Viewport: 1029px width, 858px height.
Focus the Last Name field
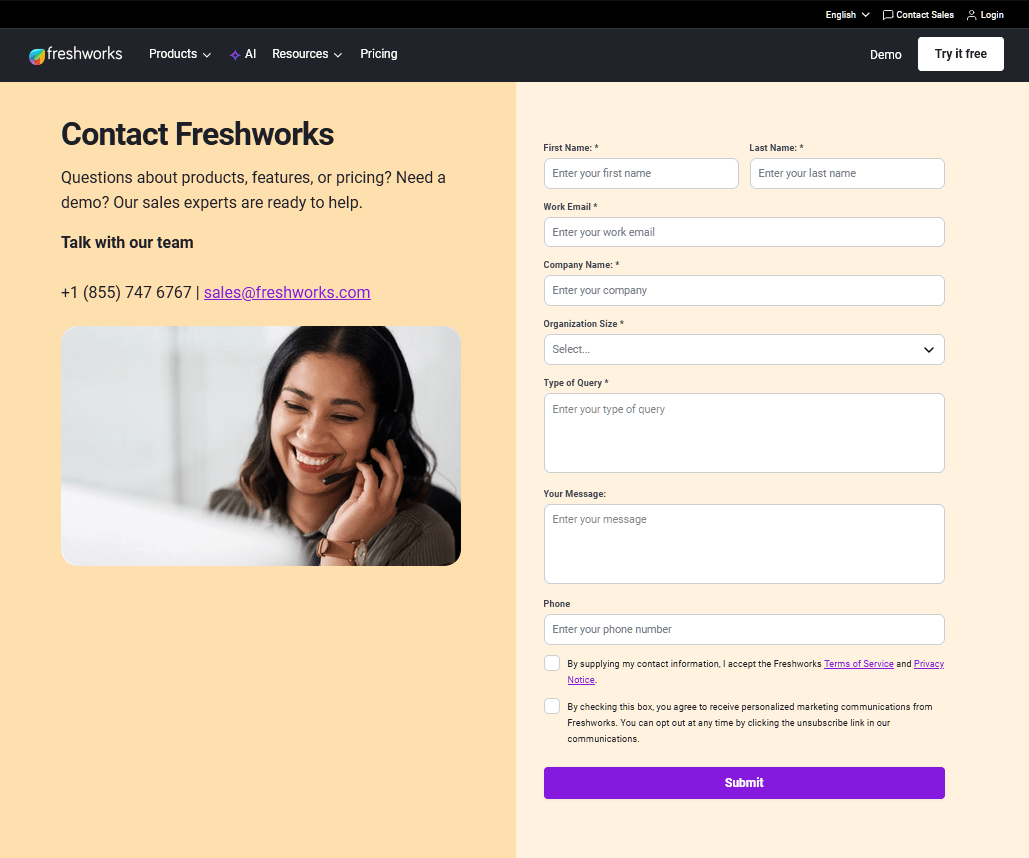pyautogui.click(x=847, y=173)
